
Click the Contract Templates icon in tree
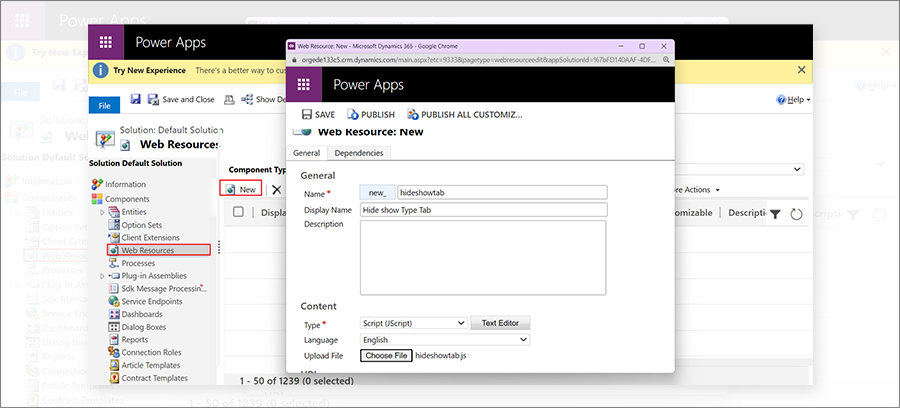(x=114, y=378)
